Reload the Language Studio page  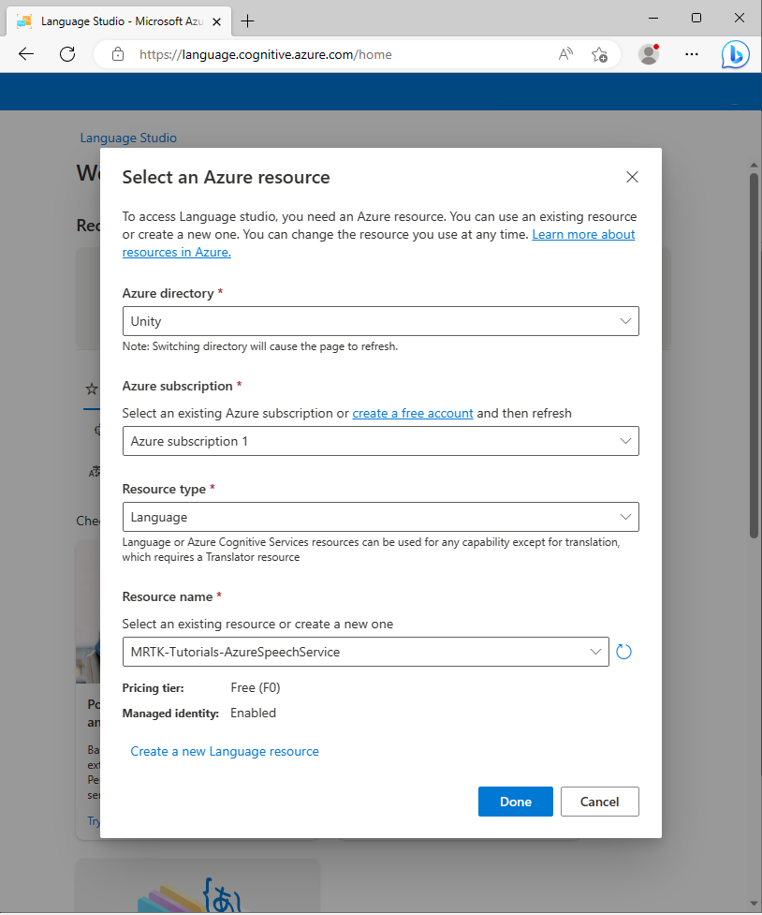click(x=68, y=54)
